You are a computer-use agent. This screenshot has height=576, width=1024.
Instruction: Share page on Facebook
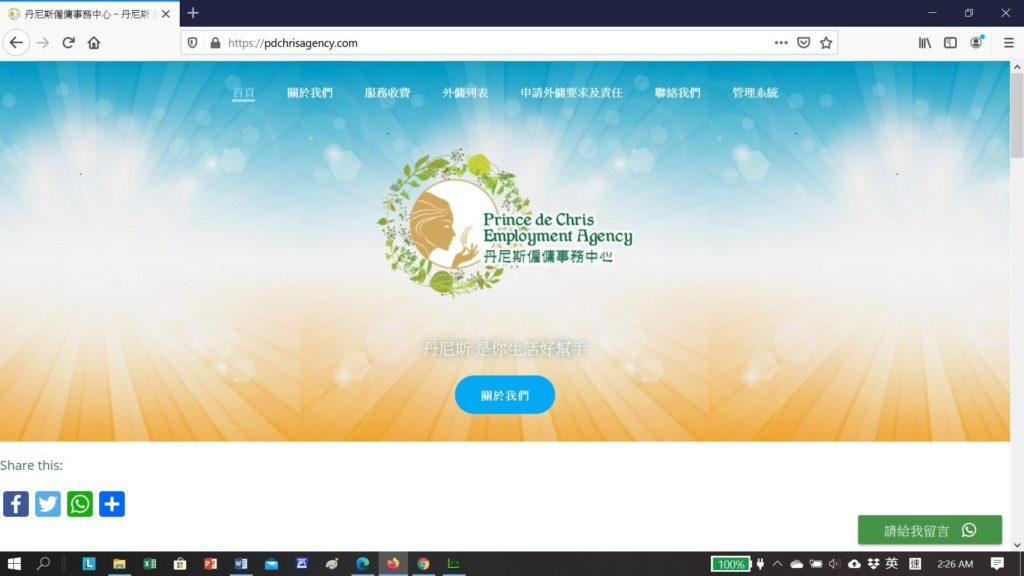coord(16,504)
